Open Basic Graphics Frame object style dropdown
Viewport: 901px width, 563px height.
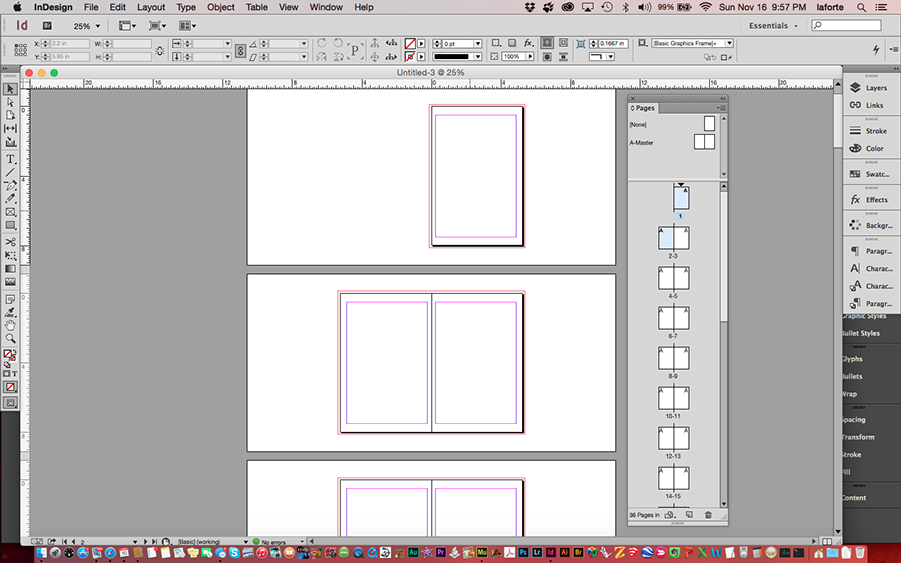[x=729, y=43]
